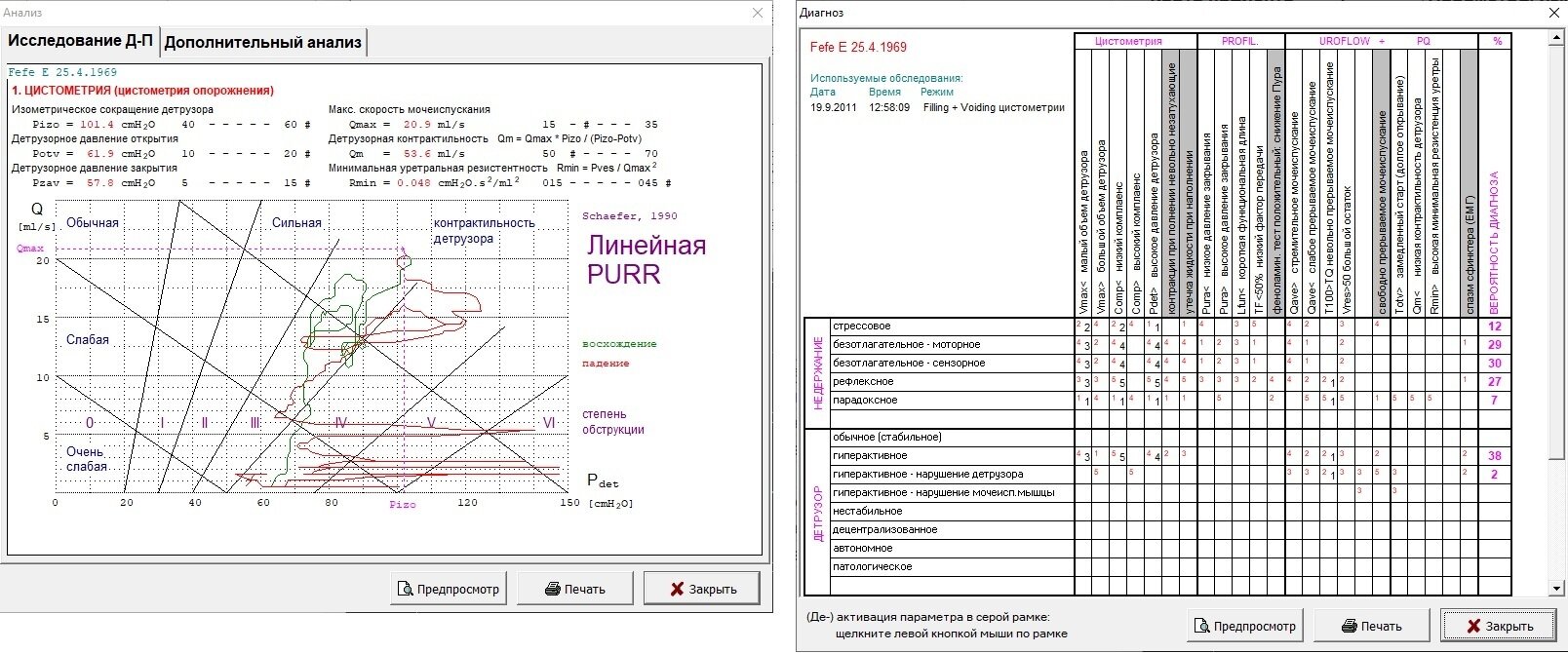Select the Vmax> большой объем детрузора column header

[x=1101, y=182]
